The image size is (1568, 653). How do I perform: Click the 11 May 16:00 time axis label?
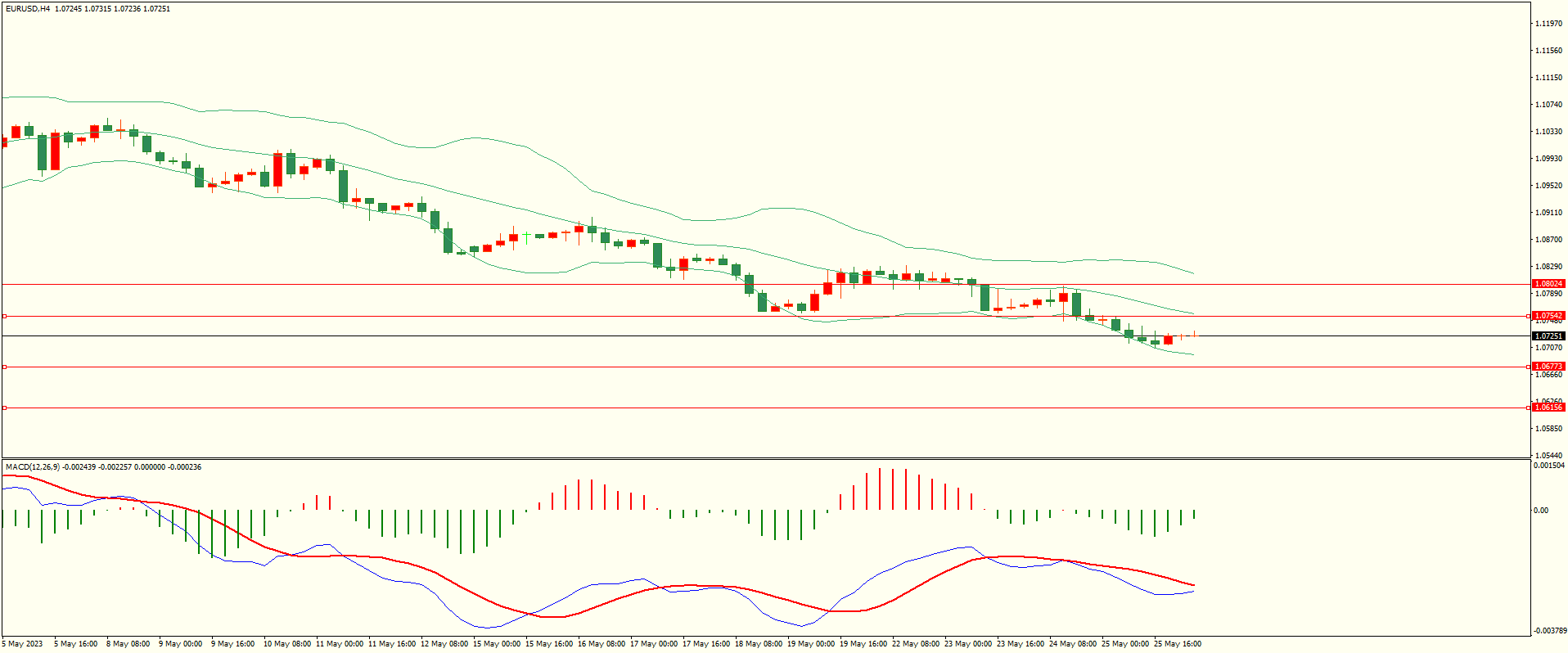coord(391,644)
